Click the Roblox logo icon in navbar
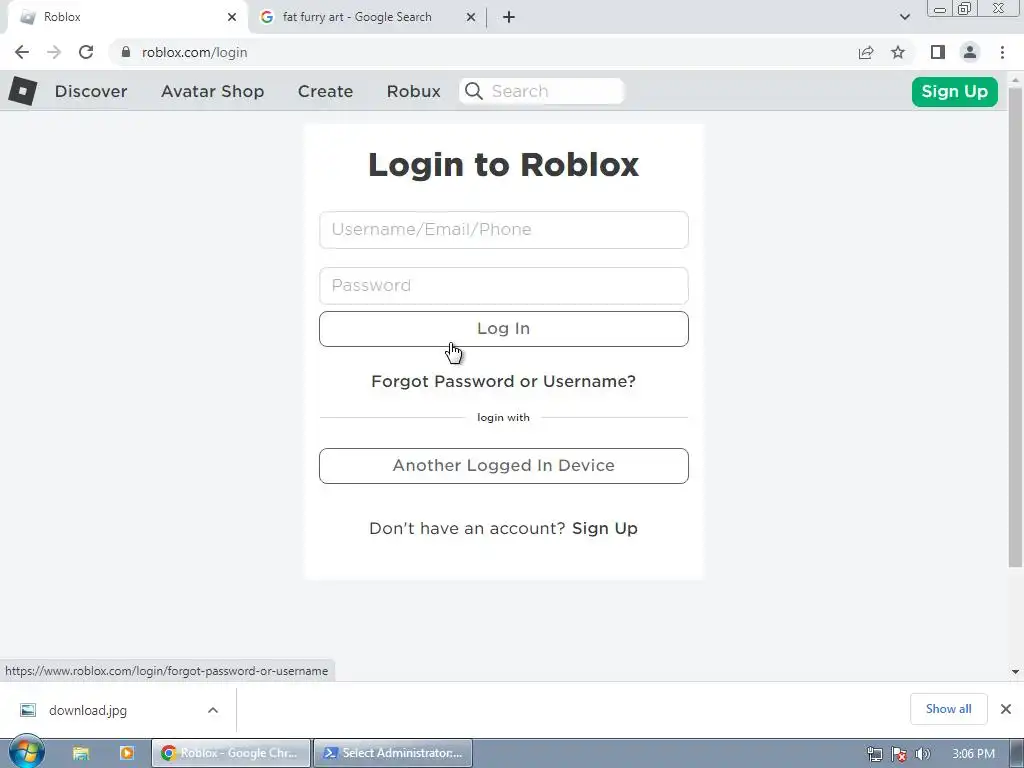Screen dimensions: 1024x768 click(23, 91)
